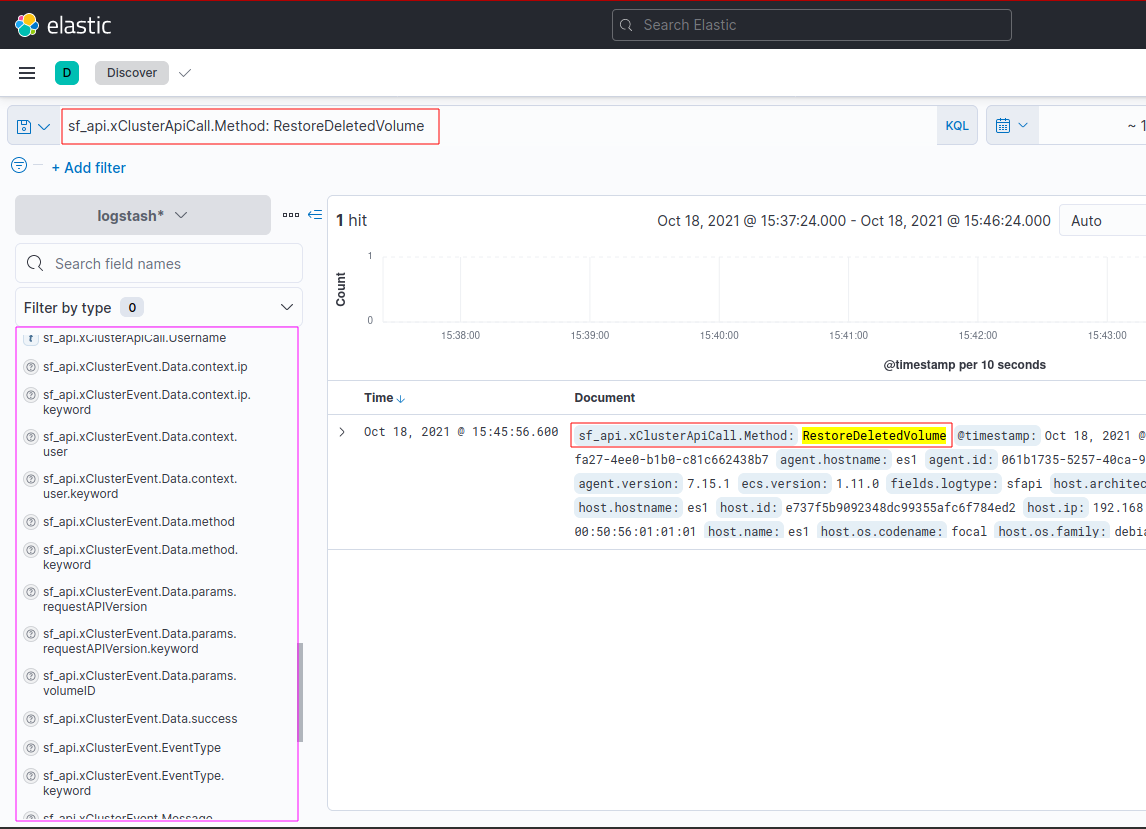Screen dimensions: 1146x829
Task: Select sf_api.xClusterEvent.Data.context.ip.keyword field
Action: (x=147, y=402)
